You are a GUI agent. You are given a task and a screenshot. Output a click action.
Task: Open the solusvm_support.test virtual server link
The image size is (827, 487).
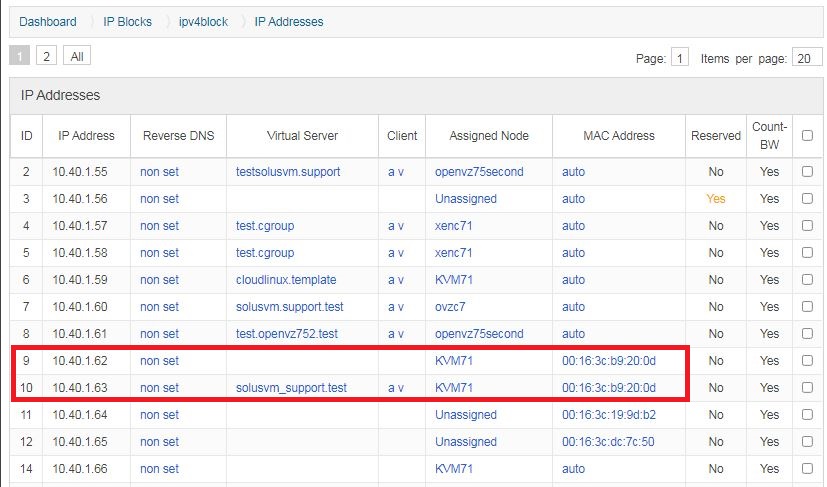point(291,388)
